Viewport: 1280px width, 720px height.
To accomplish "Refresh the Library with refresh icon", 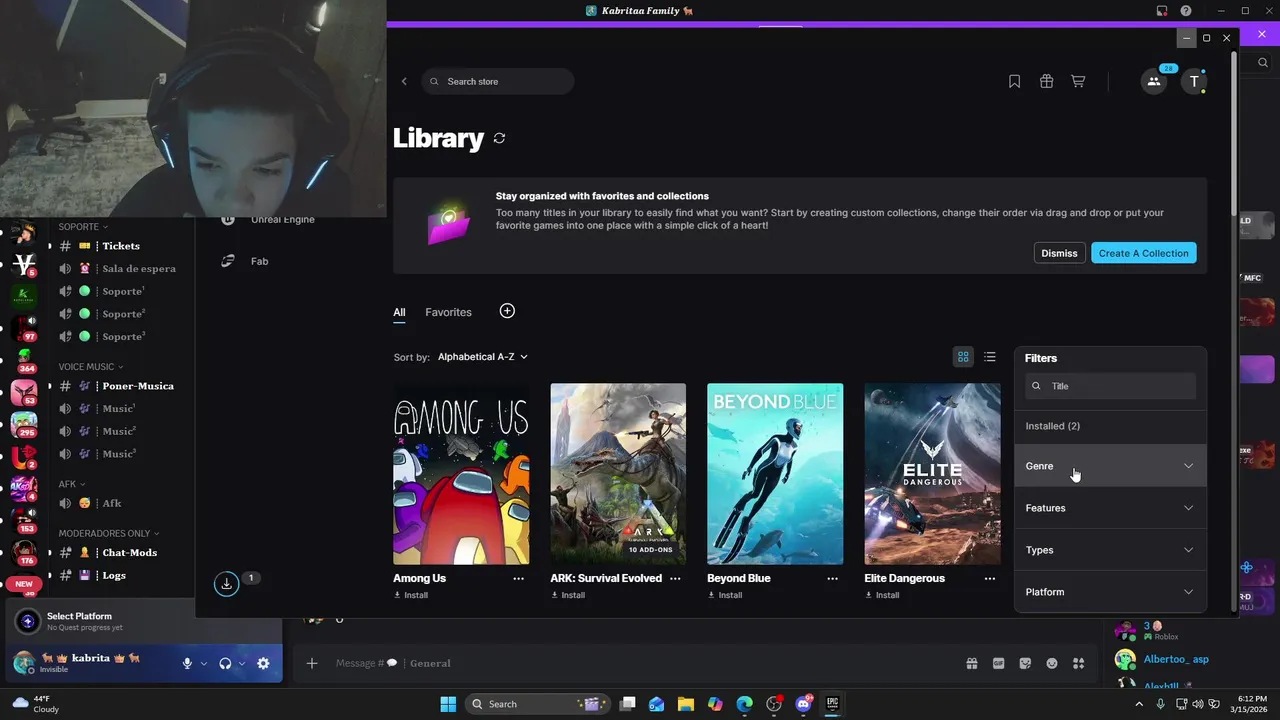I will point(499,138).
